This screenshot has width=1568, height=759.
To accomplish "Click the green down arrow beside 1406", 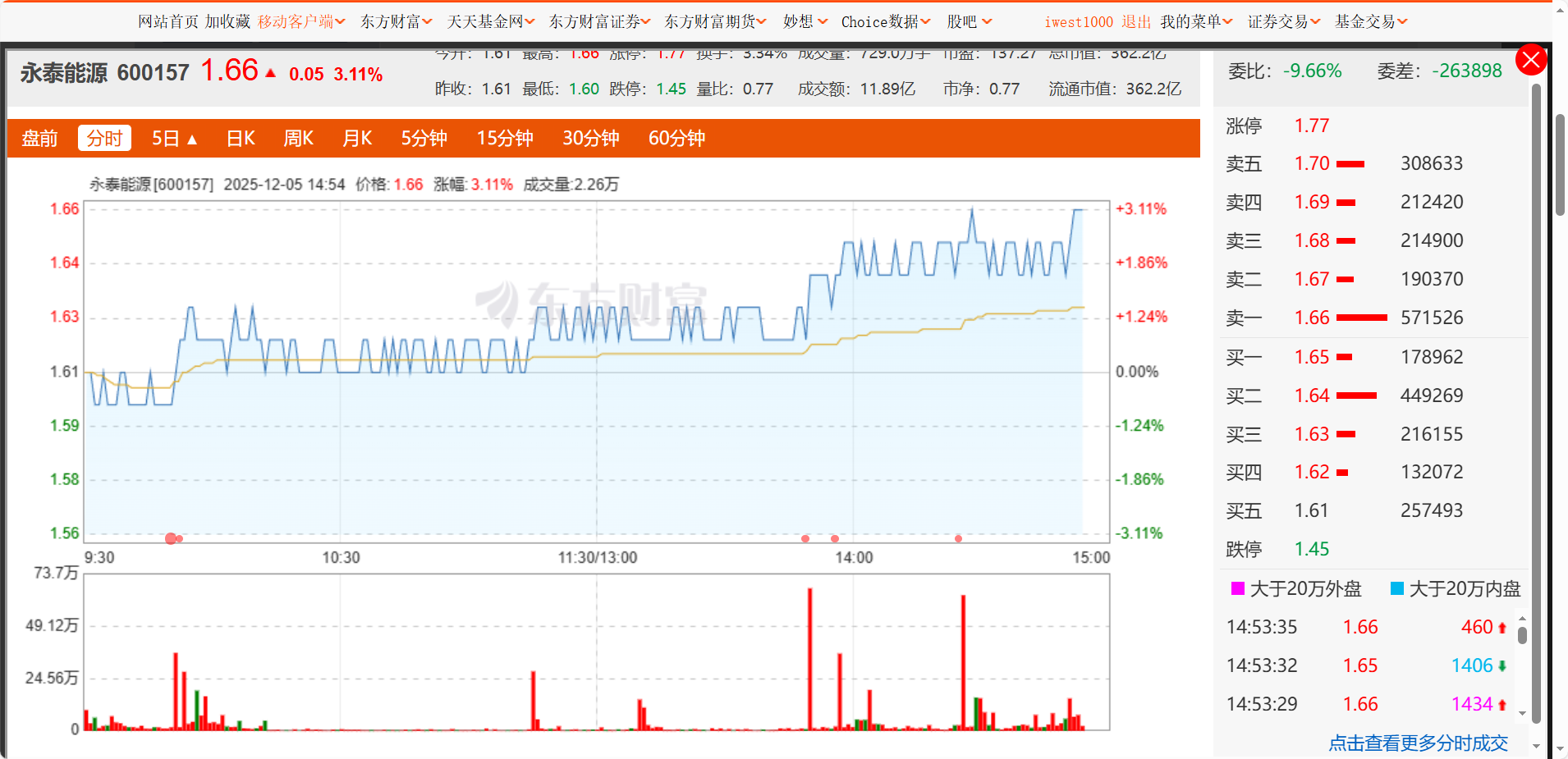I will 1502,666.
